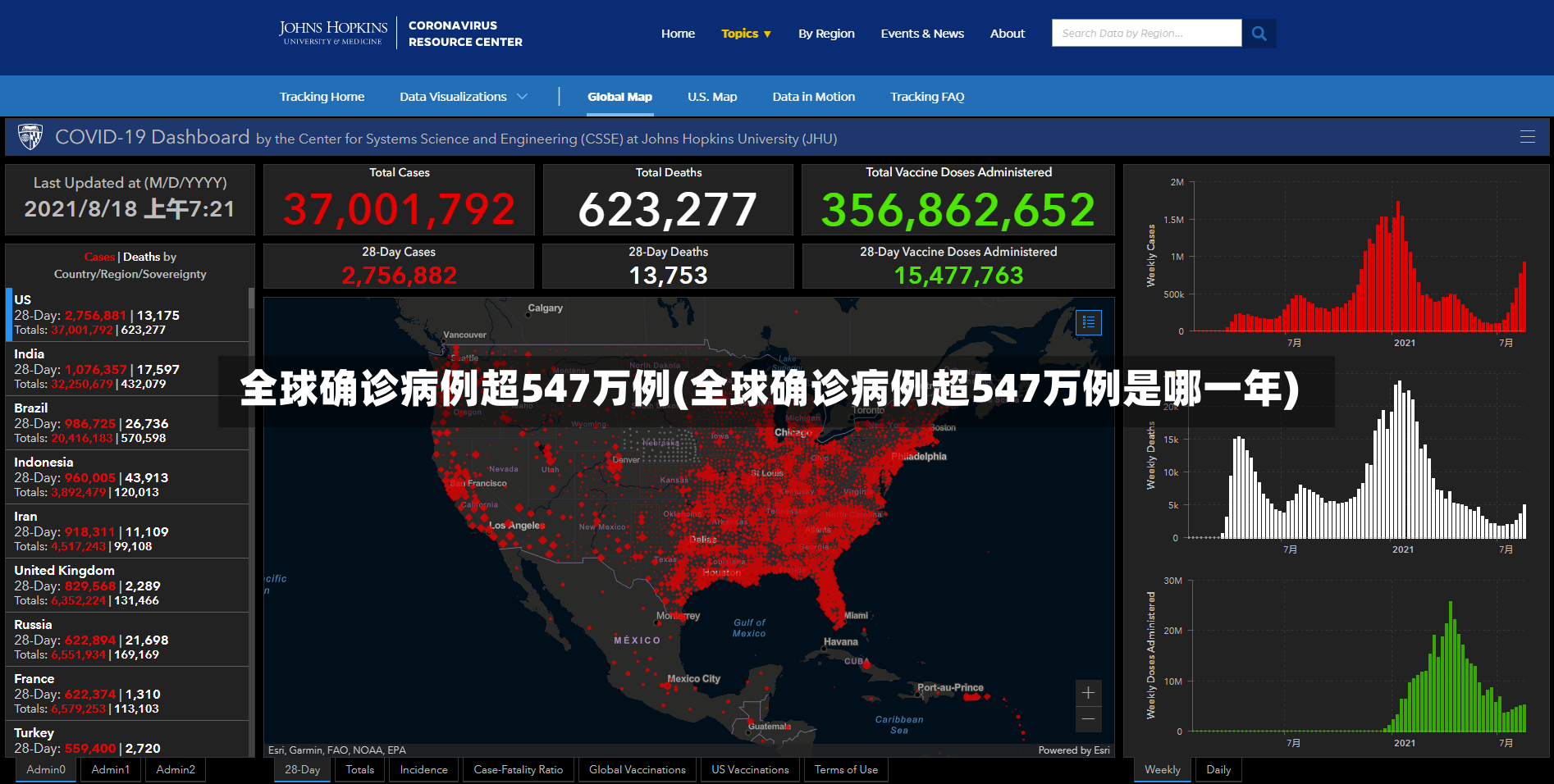Screen dimensions: 1554x784
Task: Click the 28-Day Cases value 2,756,882
Action: tap(399, 275)
